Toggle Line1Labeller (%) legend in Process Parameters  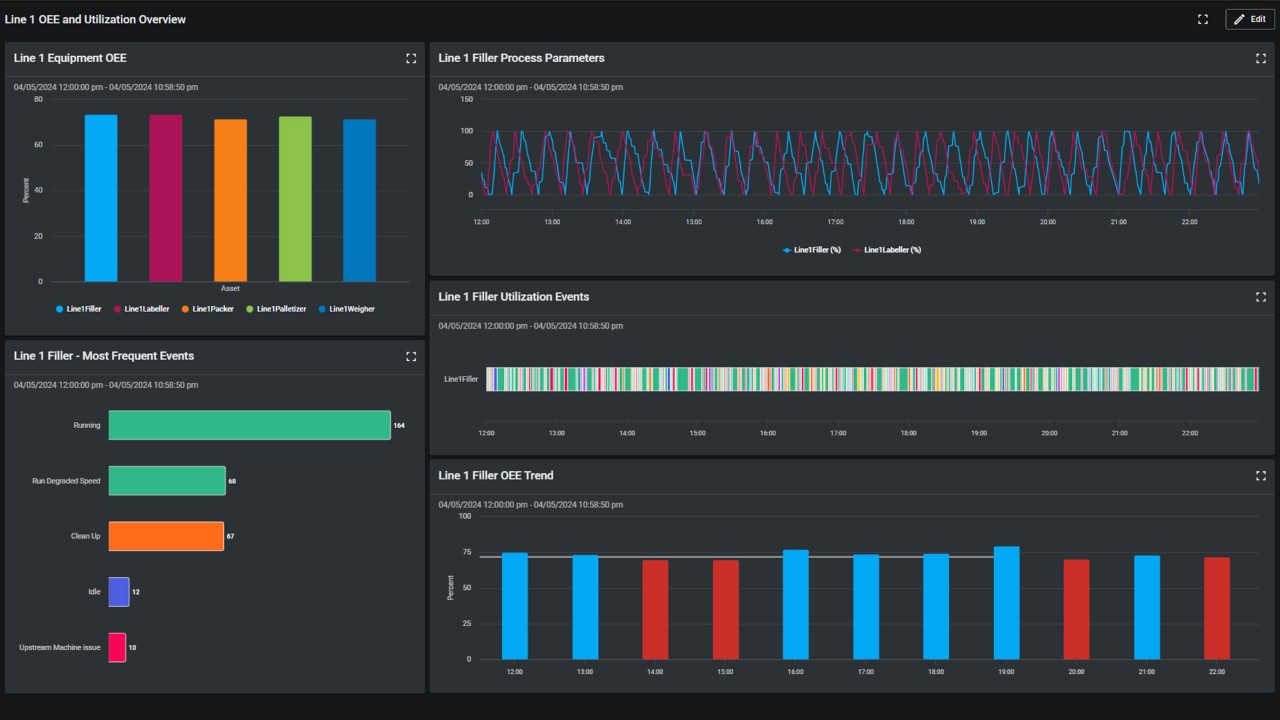point(887,250)
